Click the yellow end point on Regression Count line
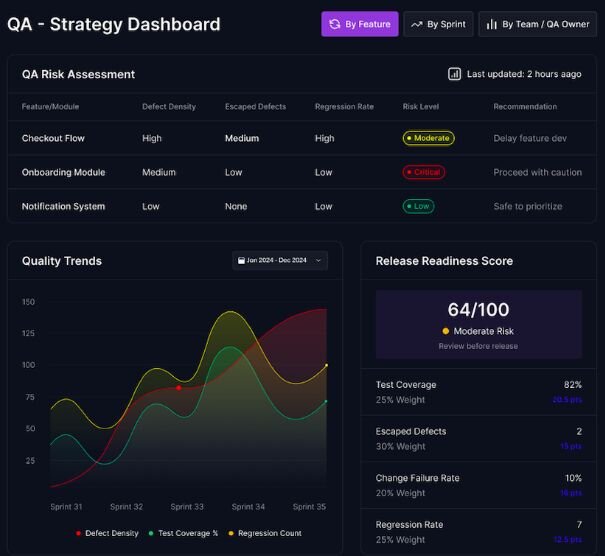Image resolution: width=605 pixels, height=556 pixels. pos(326,366)
